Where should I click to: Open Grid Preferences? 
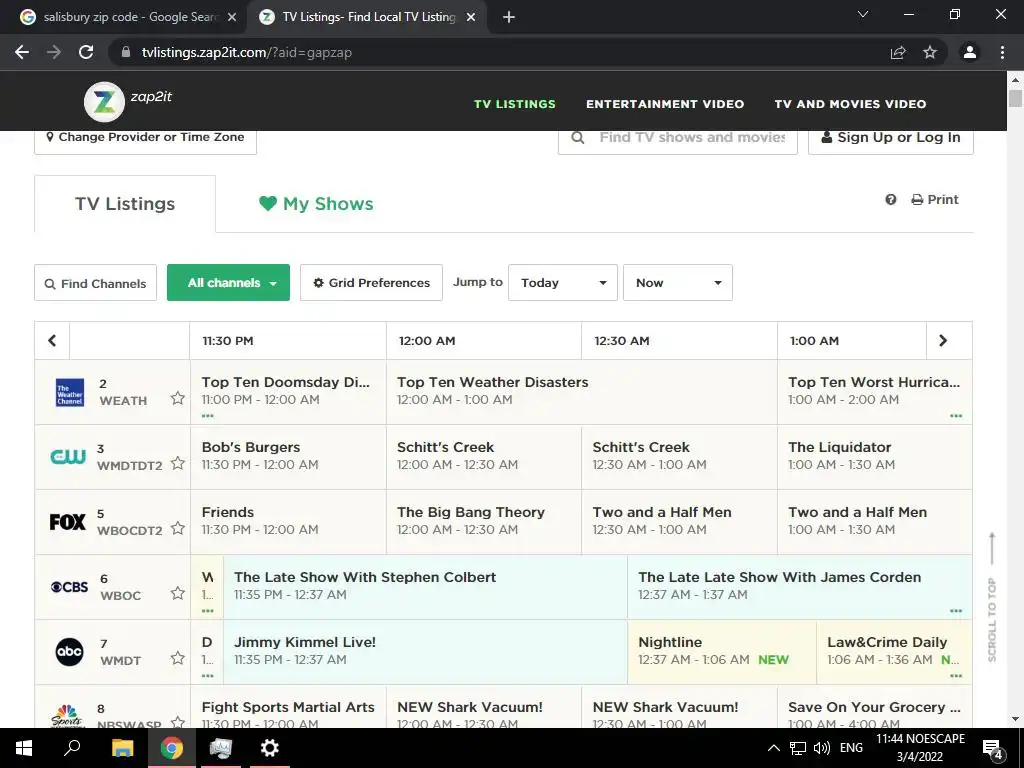[372, 283]
